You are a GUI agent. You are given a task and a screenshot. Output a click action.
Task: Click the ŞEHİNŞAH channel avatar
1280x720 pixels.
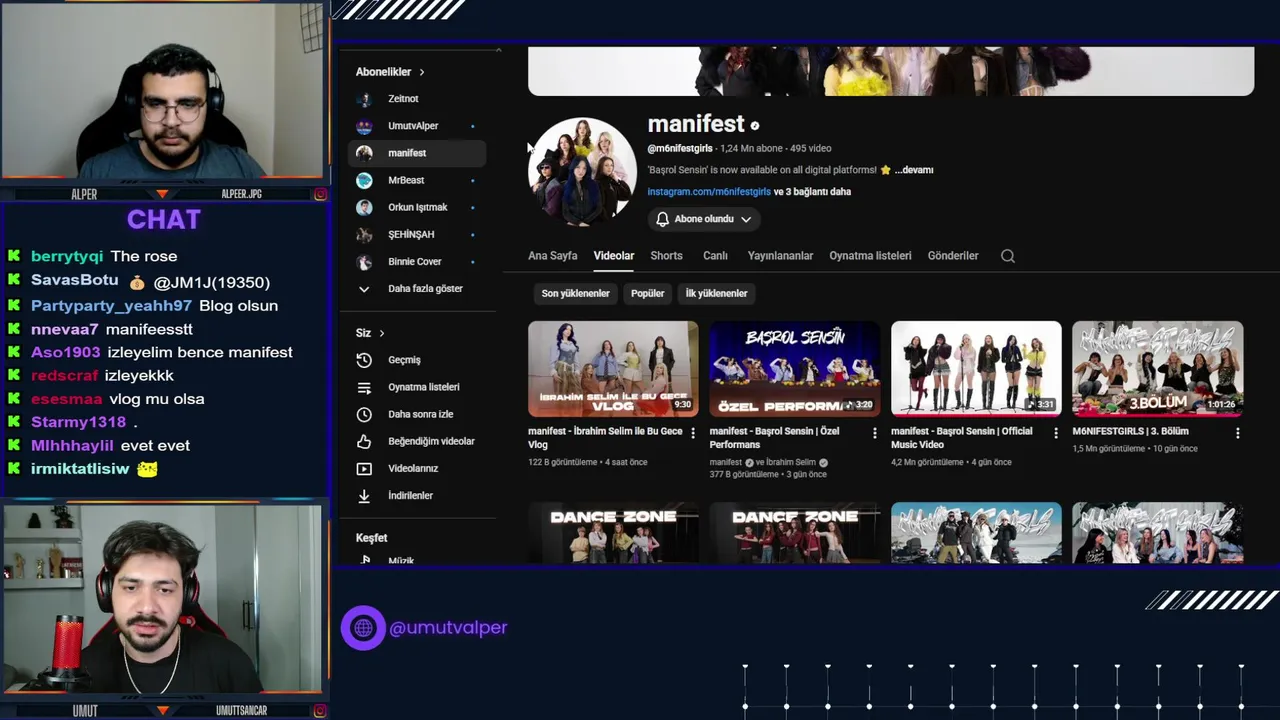point(364,234)
